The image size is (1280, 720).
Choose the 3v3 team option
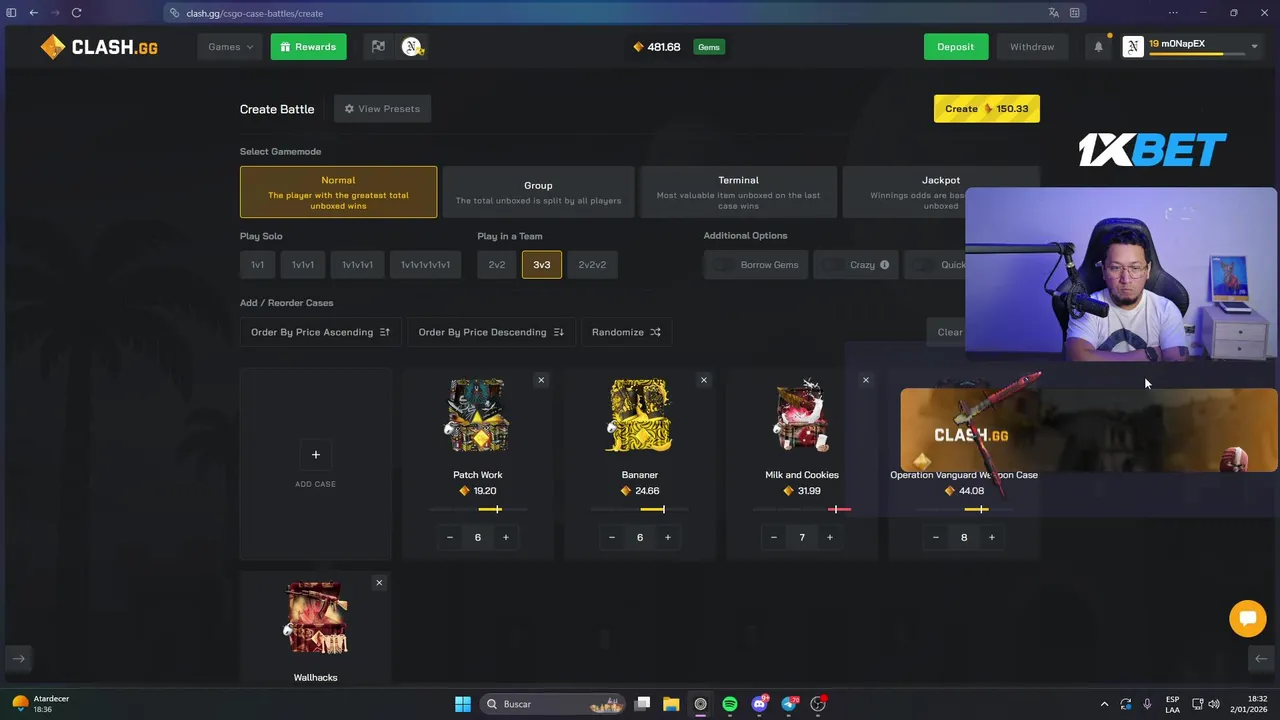[x=541, y=265]
